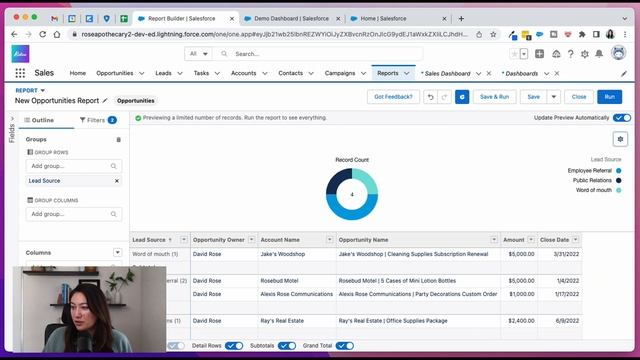Click the Opportunities report type pill
The width and height of the screenshot is (640, 360).
pos(136,100)
